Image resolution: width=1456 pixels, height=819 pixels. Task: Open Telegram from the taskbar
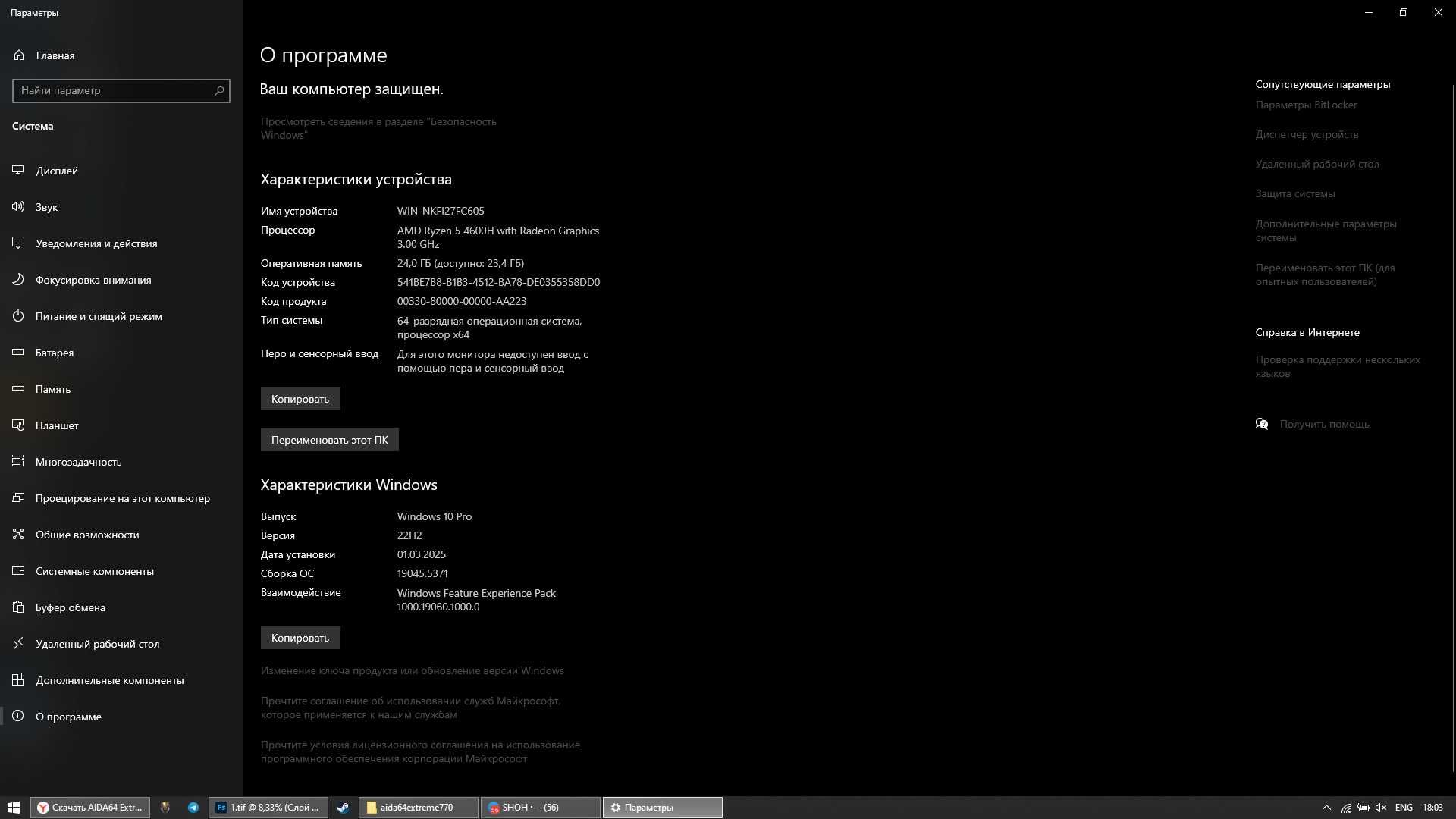tap(193, 808)
